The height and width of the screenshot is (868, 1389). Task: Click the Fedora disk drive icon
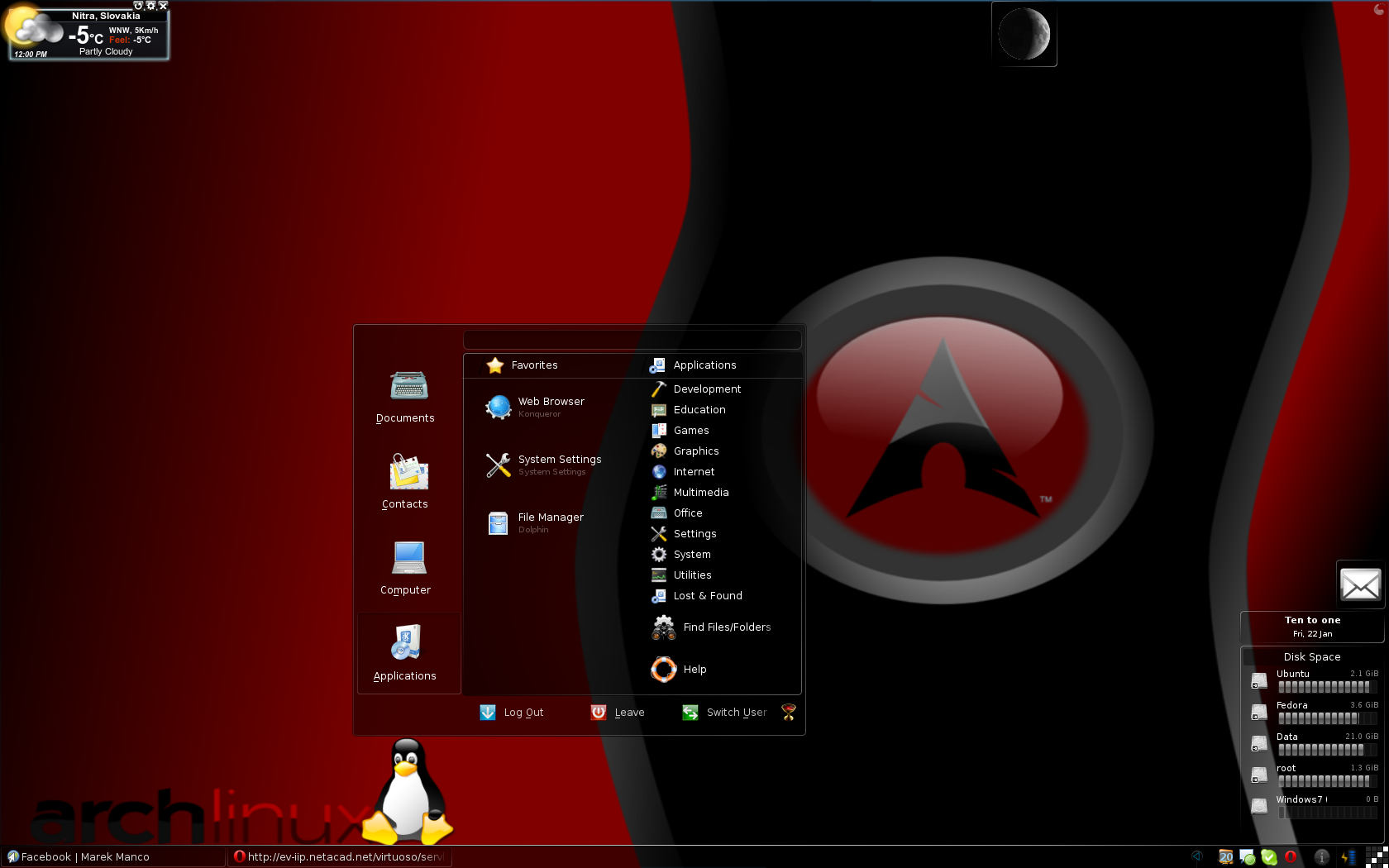coord(1259,713)
